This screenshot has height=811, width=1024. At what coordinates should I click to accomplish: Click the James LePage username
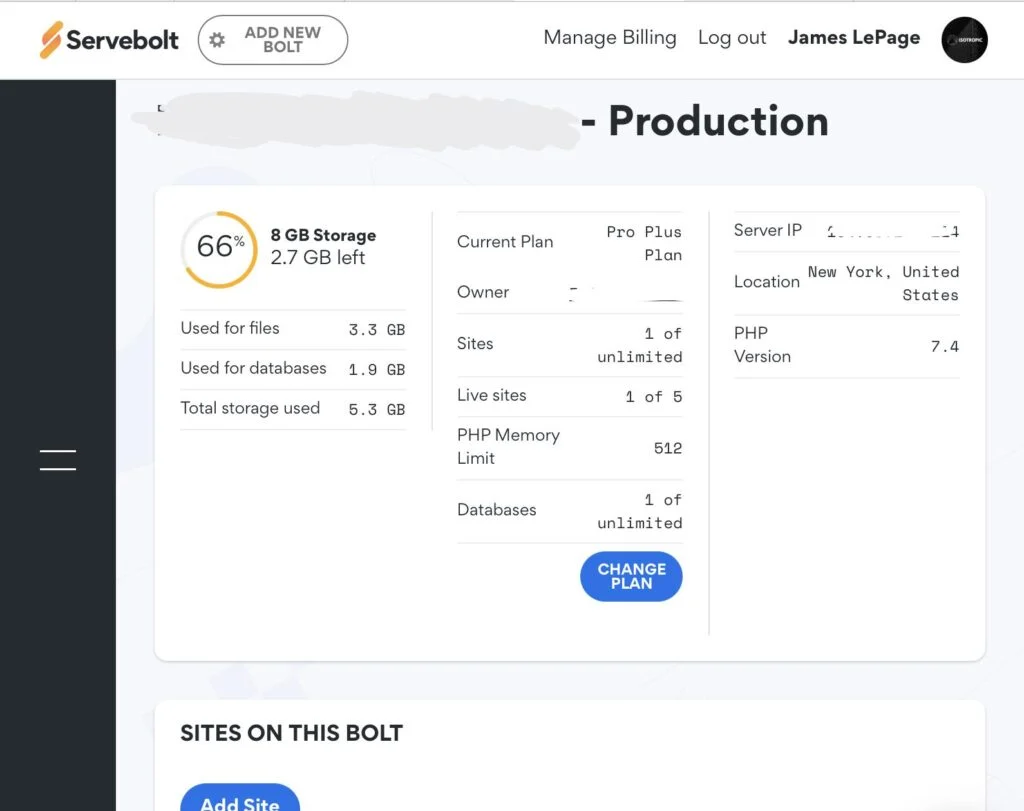click(x=854, y=38)
